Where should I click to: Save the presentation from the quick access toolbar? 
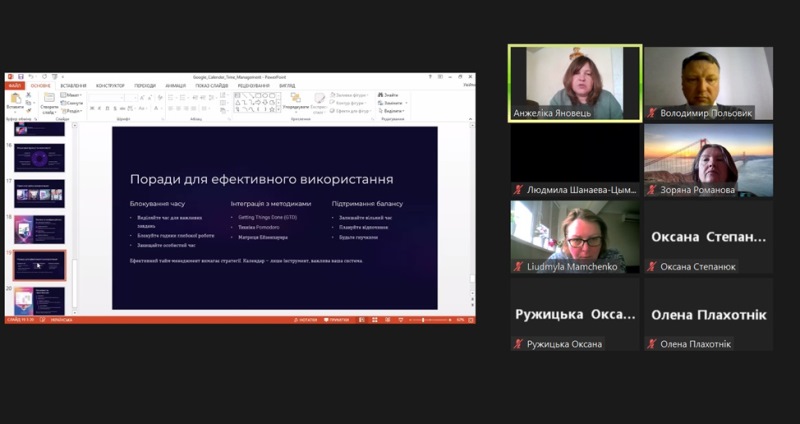click(x=21, y=77)
